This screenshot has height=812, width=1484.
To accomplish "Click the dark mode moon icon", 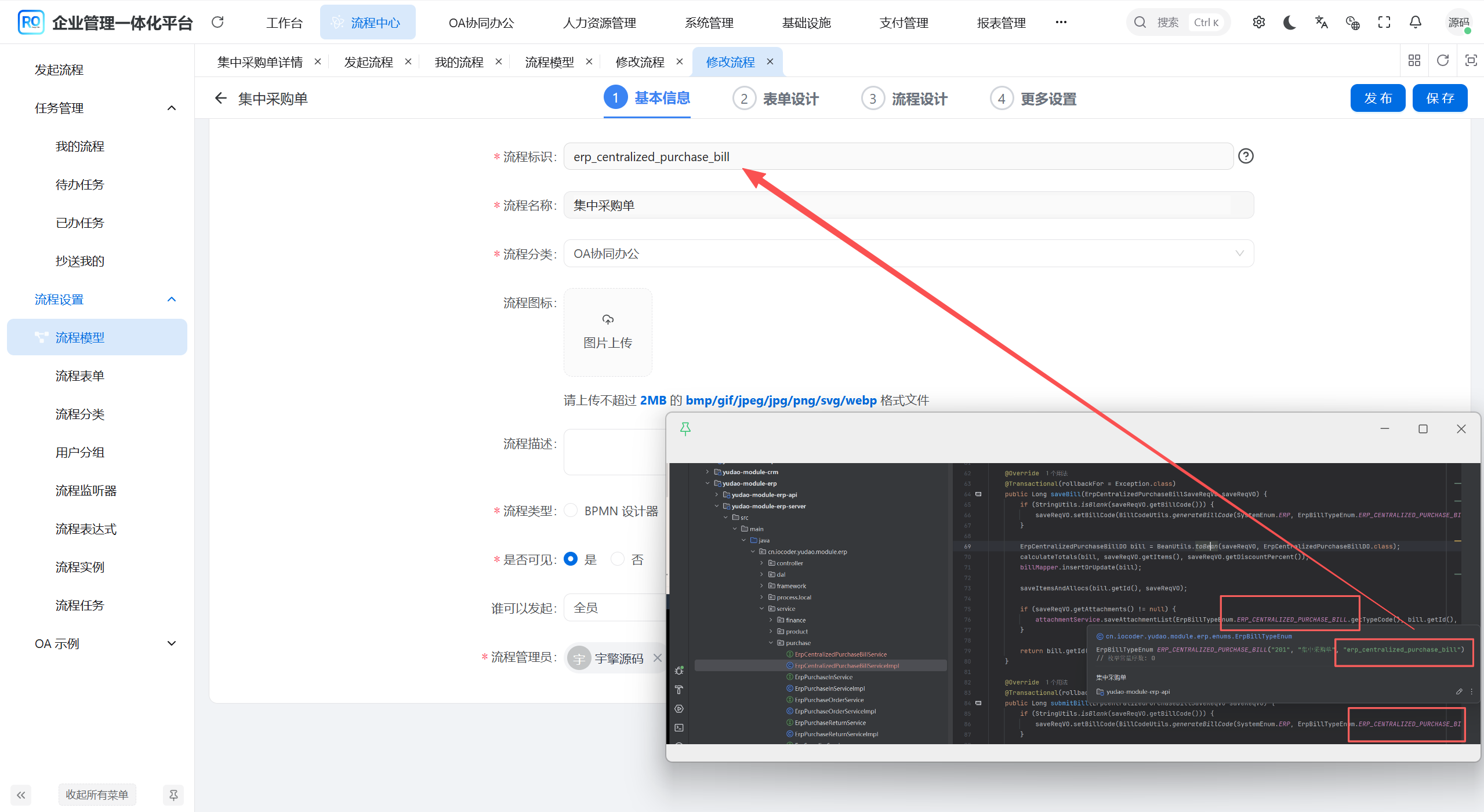I will pyautogui.click(x=1289, y=23).
